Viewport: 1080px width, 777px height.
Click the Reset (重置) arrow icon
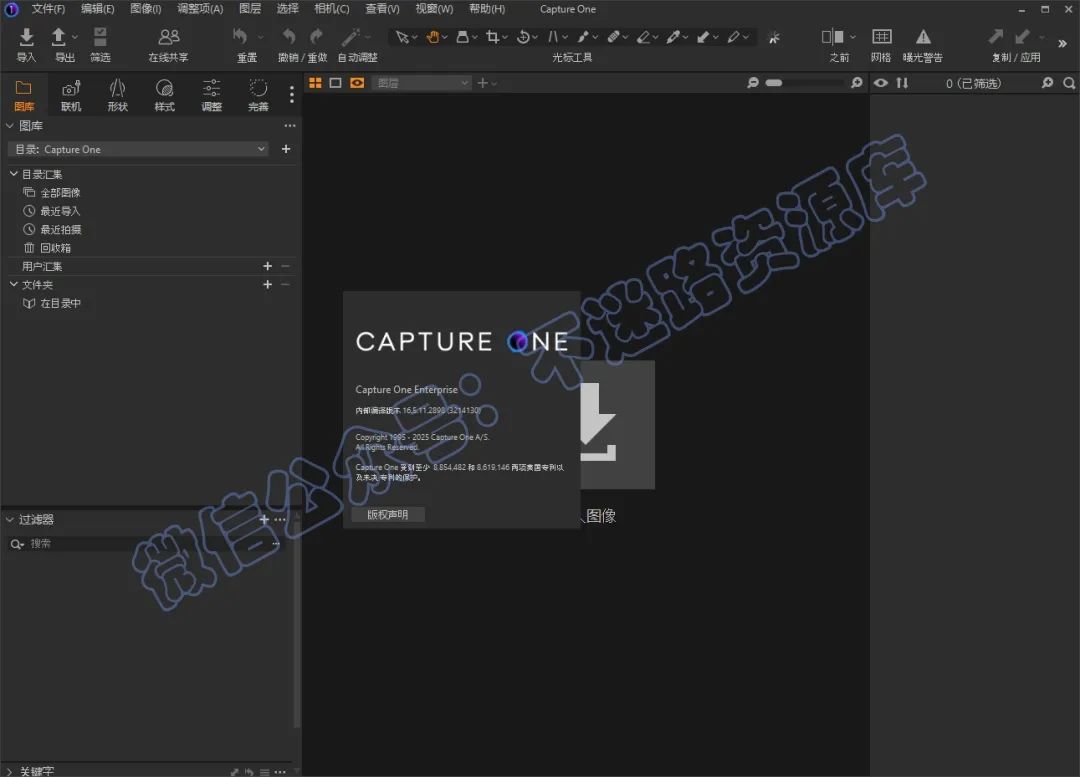(x=240, y=36)
